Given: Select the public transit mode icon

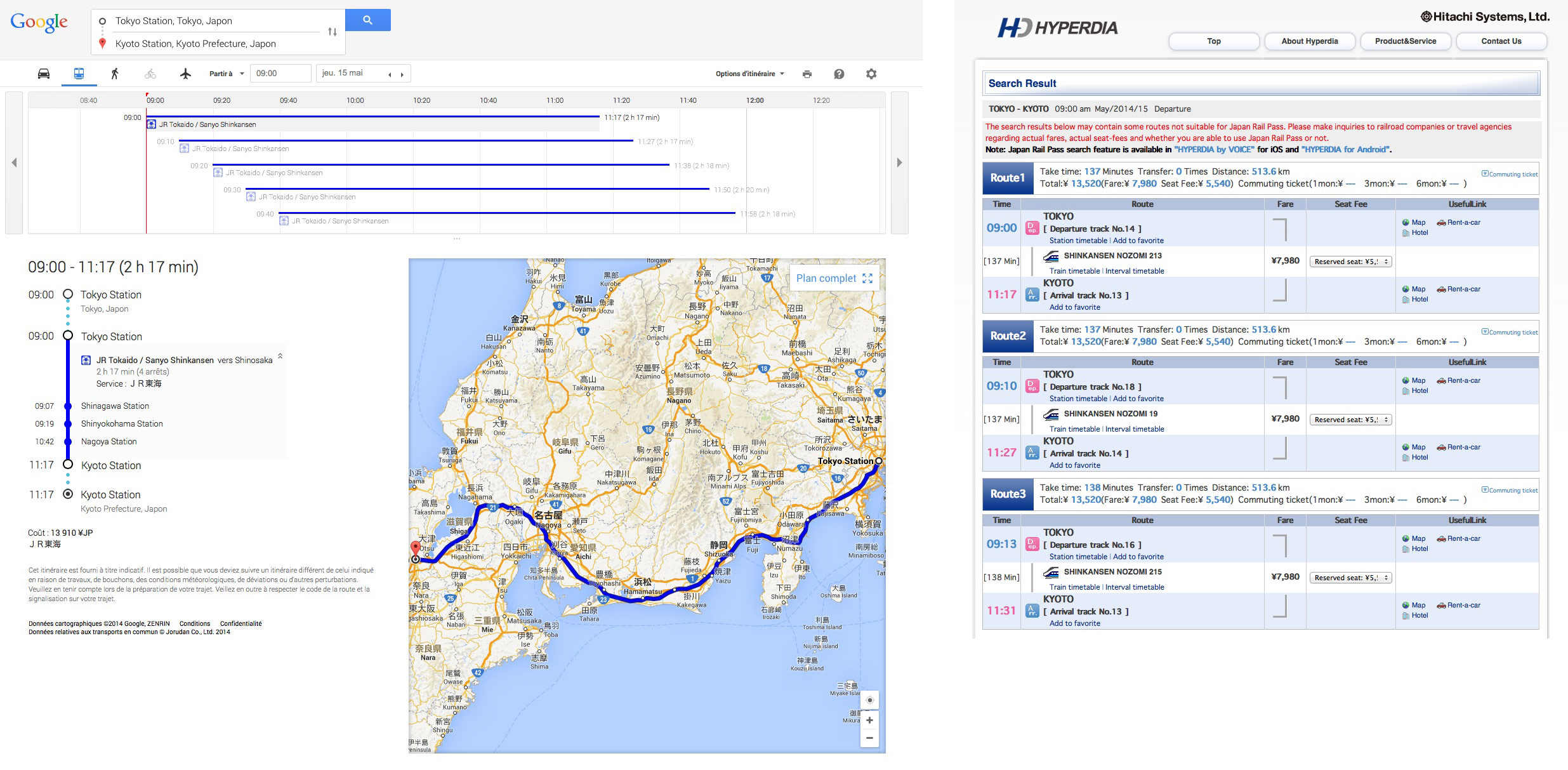Looking at the screenshot, I should pyautogui.click(x=79, y=74).
